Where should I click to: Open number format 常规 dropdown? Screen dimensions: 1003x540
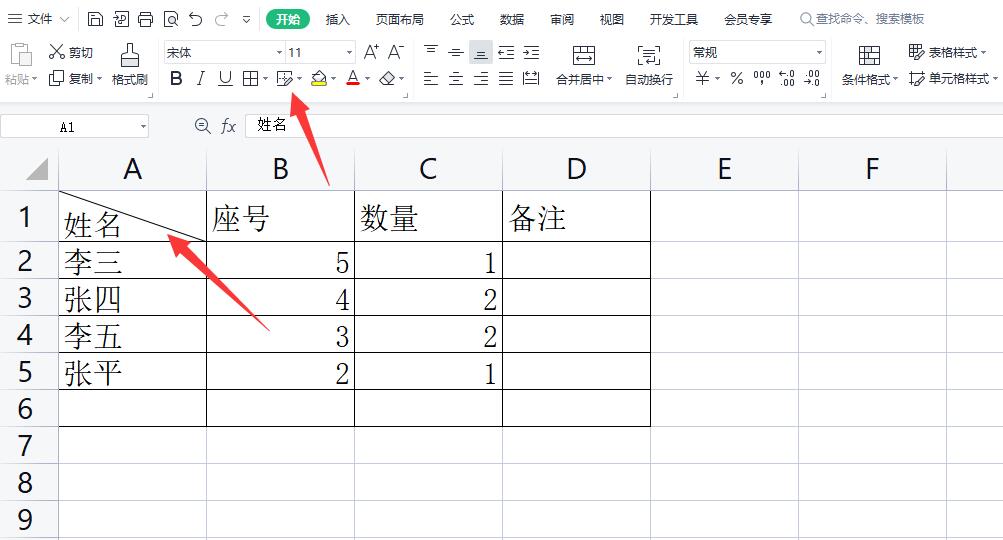point(819,52)
